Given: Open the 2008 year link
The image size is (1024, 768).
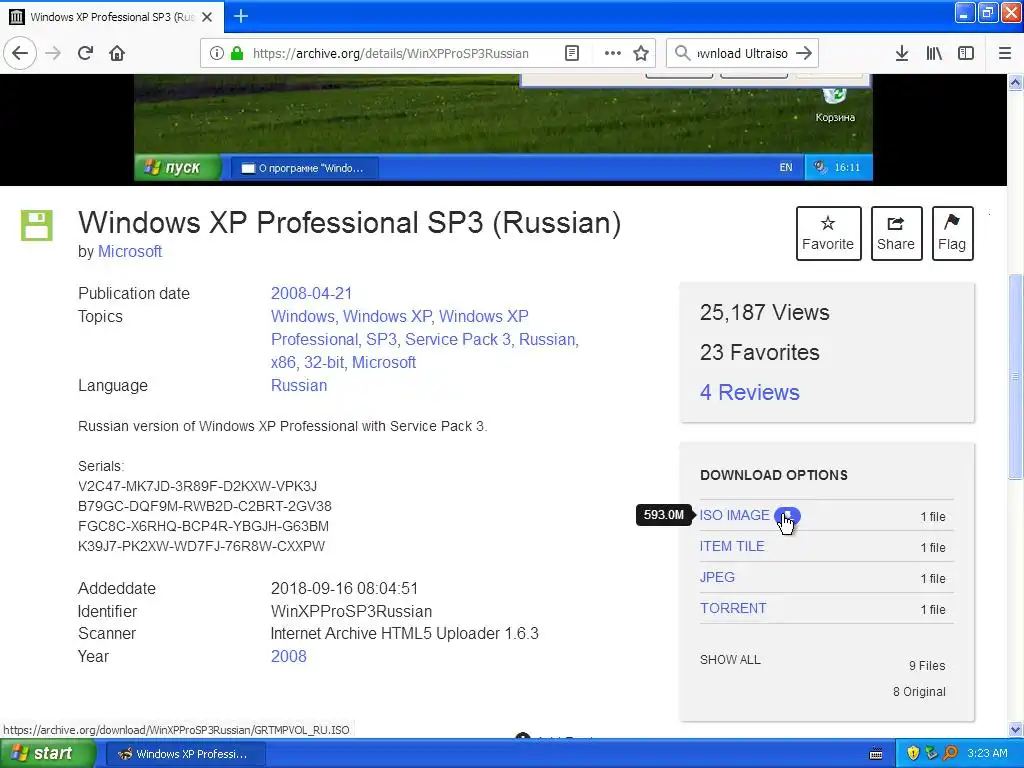Looking at the screenshot, I should [289, 656].
